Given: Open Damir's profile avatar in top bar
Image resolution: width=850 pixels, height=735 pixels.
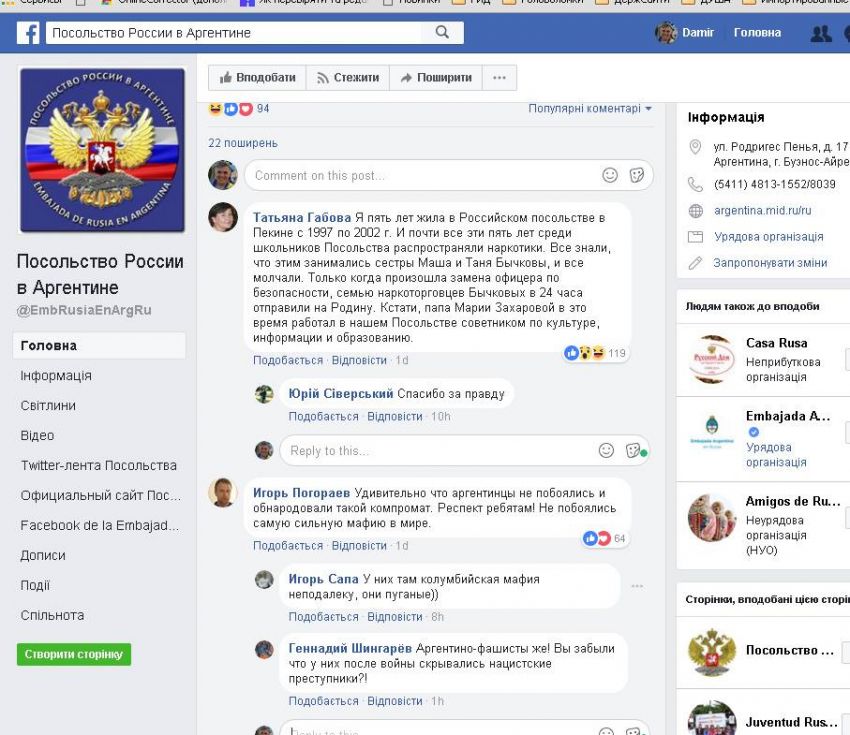Looking at the screenshot, I should 666,33.
